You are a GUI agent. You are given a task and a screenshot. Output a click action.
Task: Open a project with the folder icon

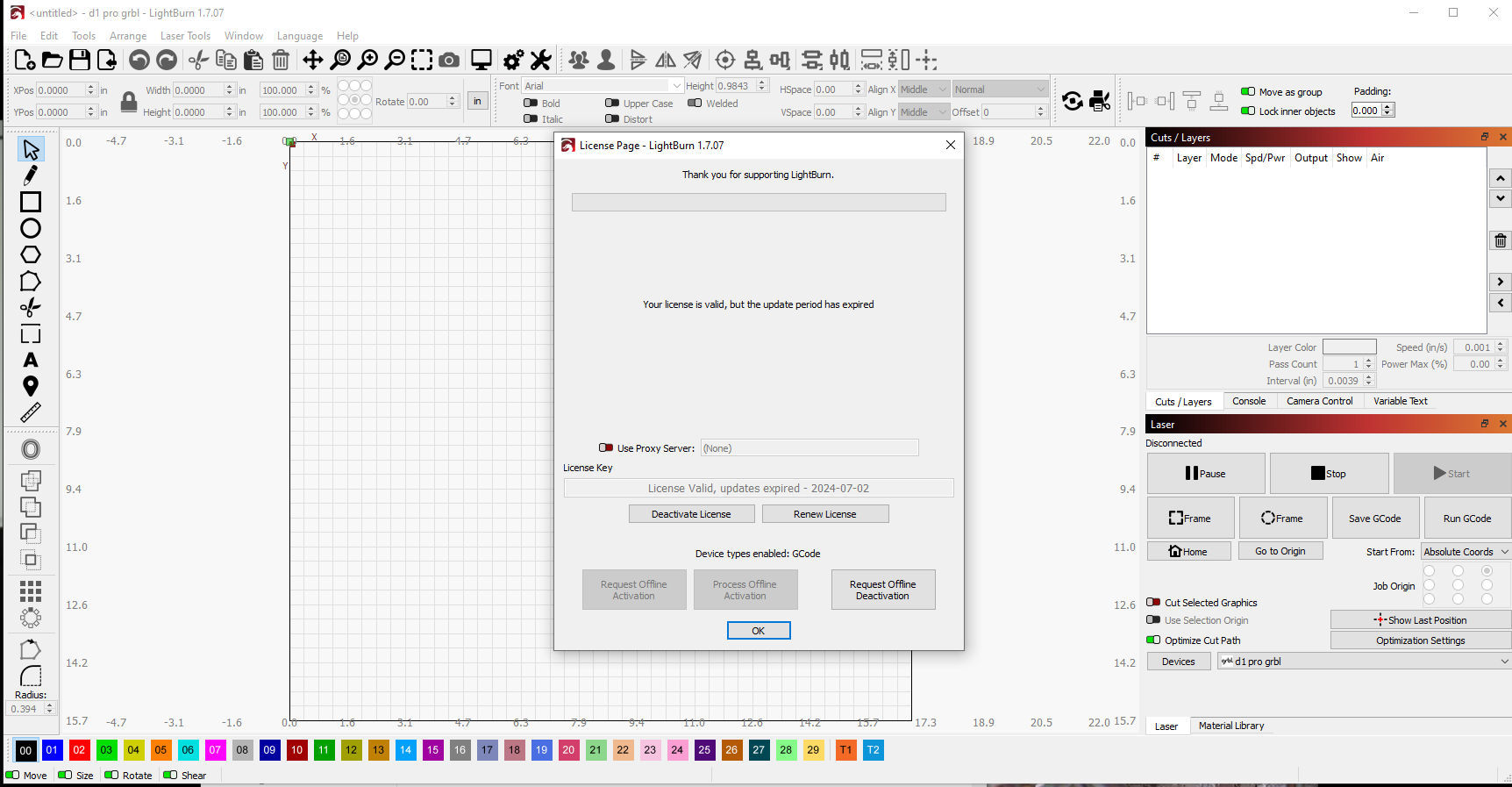(52, 60)
